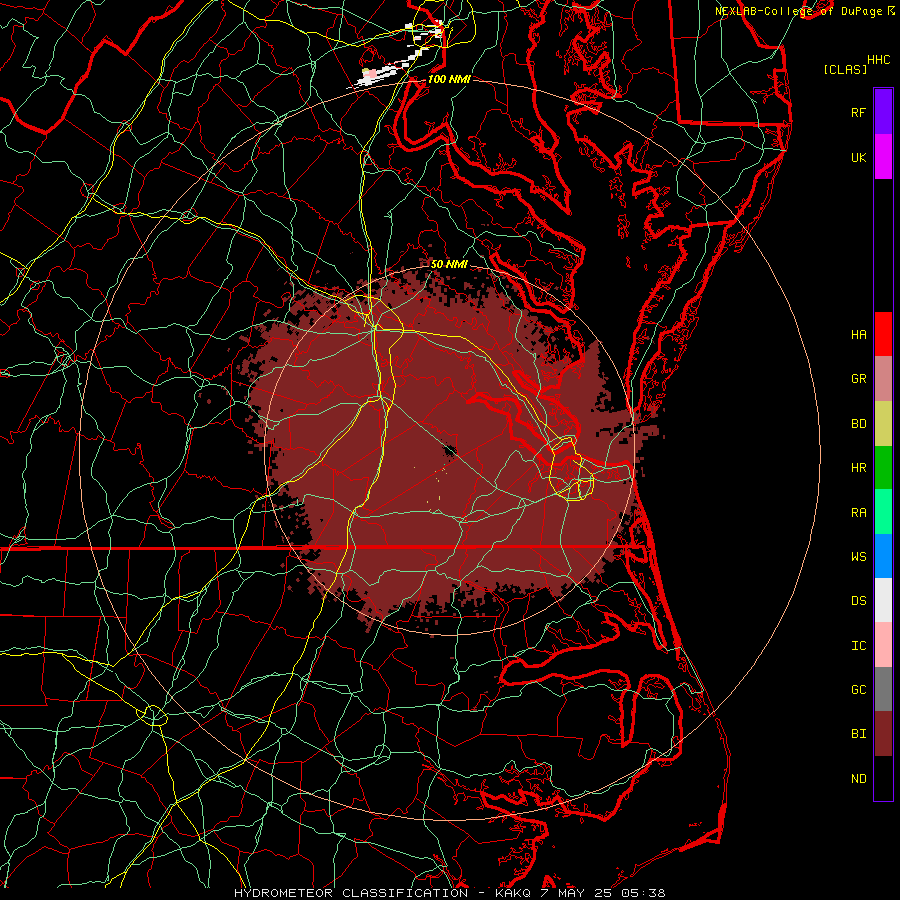Click the UK legend label
900x900 pixels.
[x=859, y=157]
